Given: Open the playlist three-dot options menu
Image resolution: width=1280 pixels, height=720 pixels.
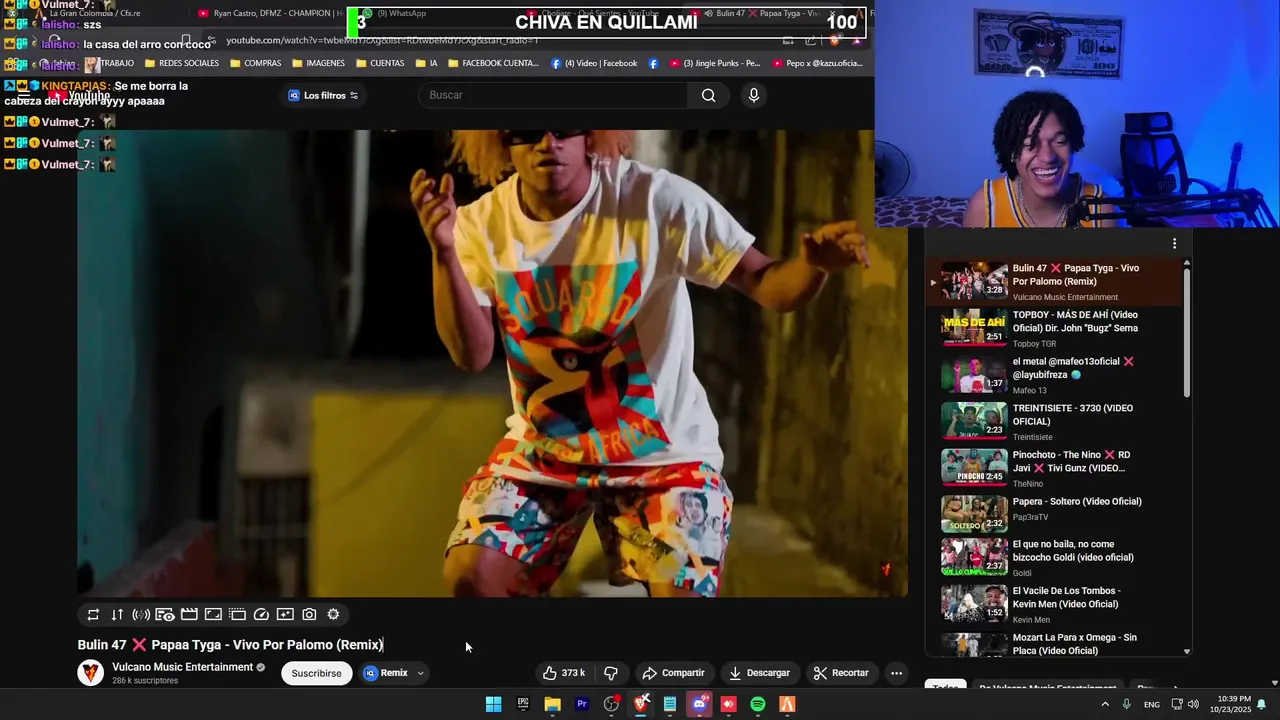Looking at the screenshot, I should [x=1174, y=243].
